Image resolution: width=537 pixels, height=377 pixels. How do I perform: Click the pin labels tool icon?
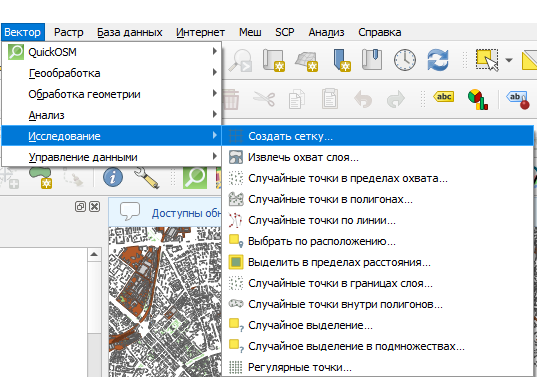tap(518, 100)
